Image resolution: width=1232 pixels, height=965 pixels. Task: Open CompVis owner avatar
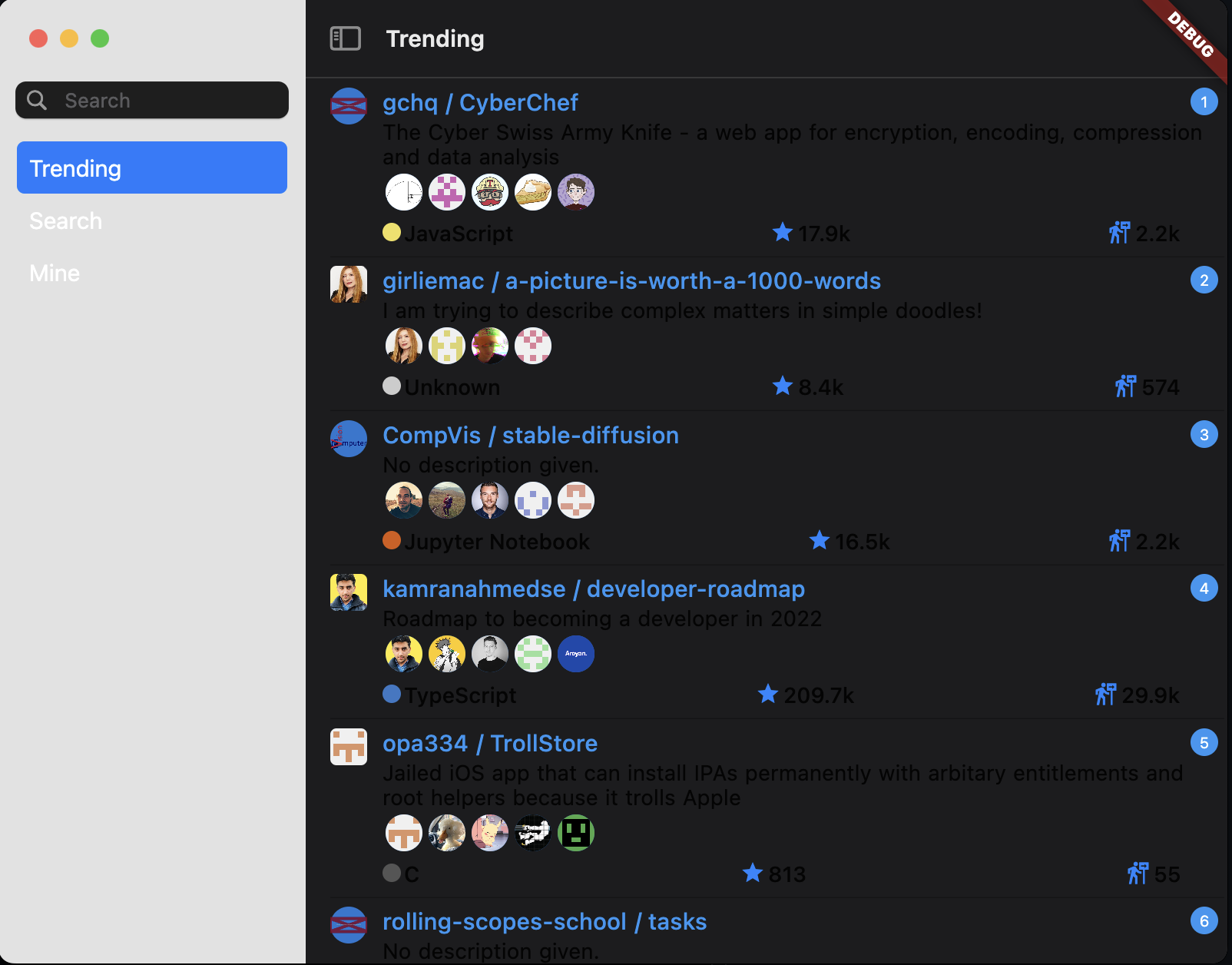(349, 439)
